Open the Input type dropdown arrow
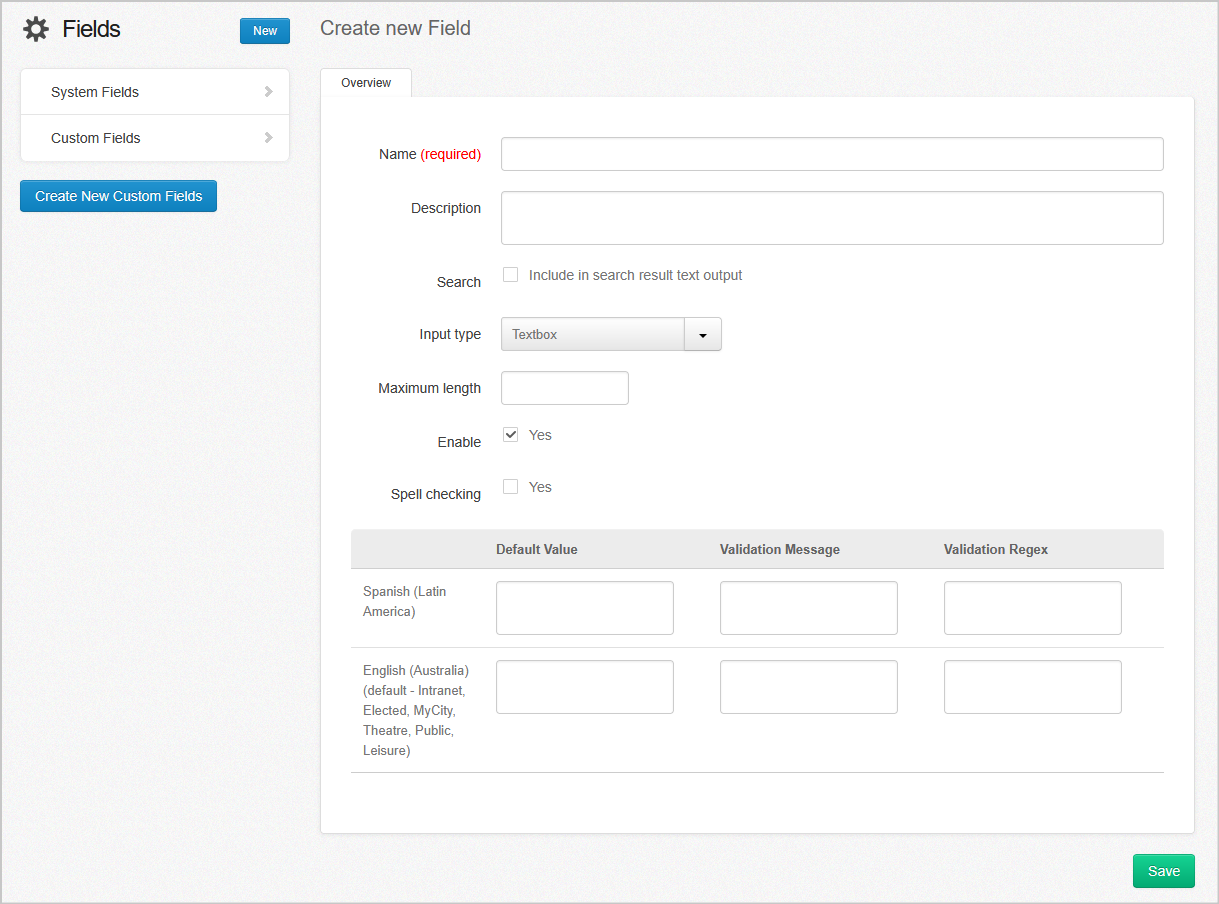This screenshot has width=1219, height=904. point(702,335)
